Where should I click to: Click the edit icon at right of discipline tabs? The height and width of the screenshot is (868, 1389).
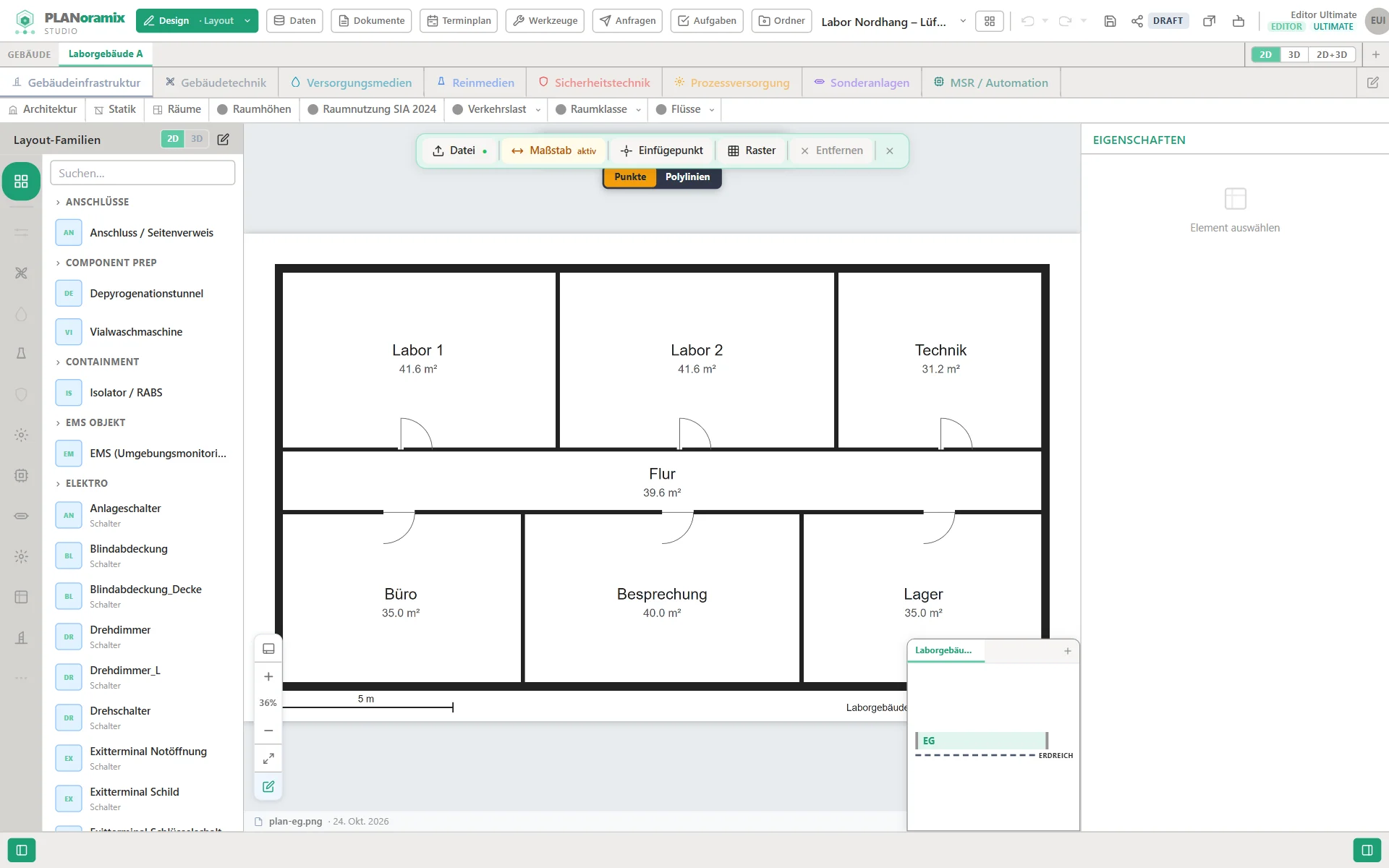pos(1372,82)
